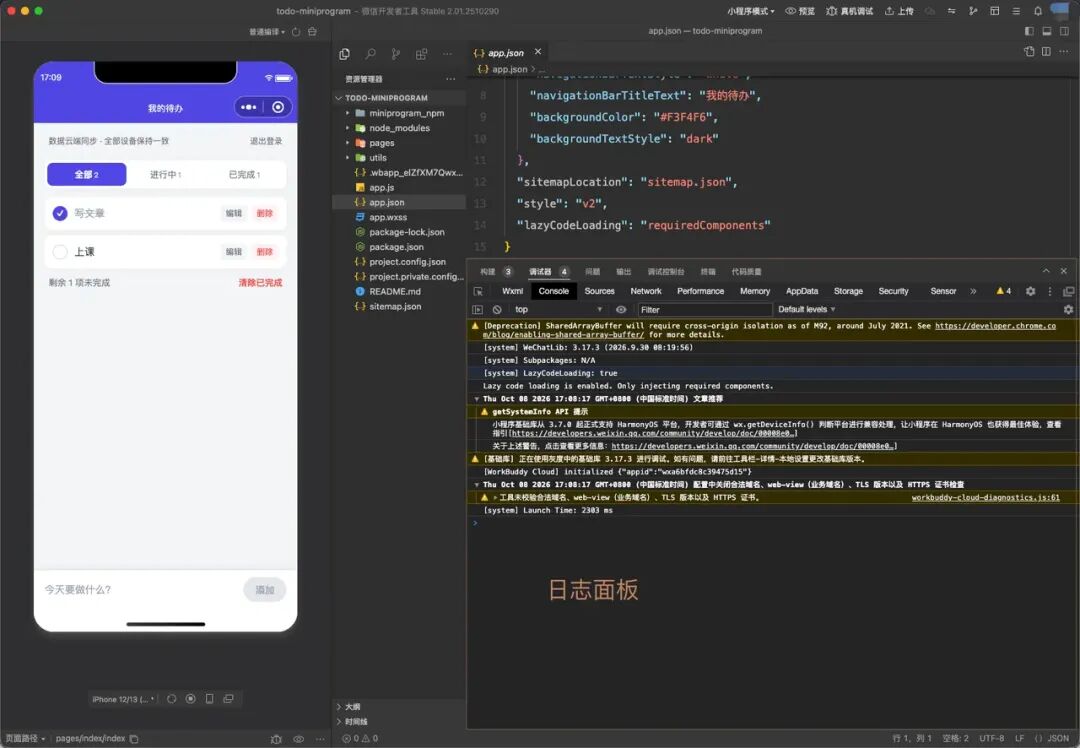The height and width of the screenshot is (748, 1080).
Task: Toggle the console sidebar panel icon
Action: (477, 309)
